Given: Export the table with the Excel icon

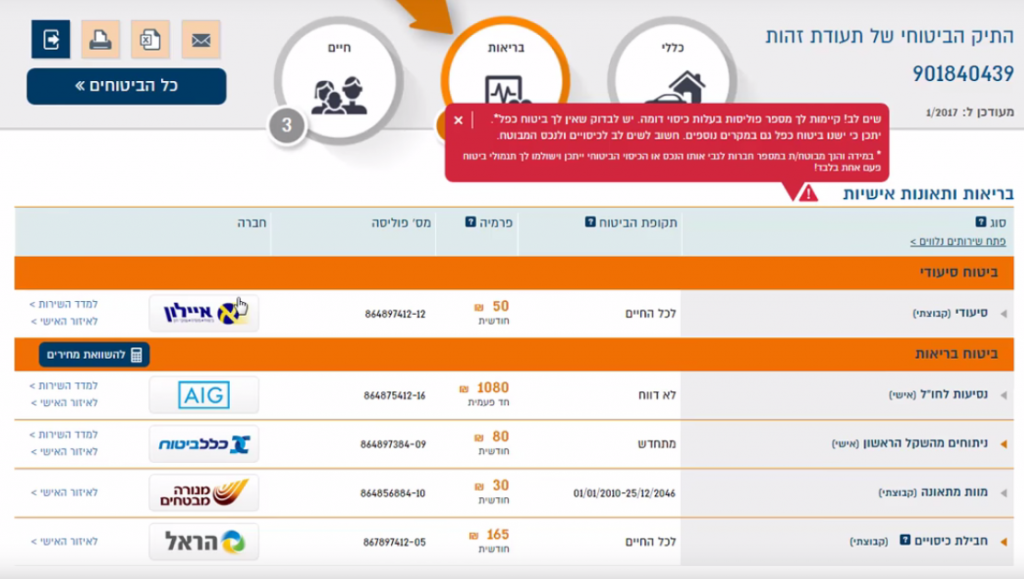Looking at the screenshot, I should [150, 40].
